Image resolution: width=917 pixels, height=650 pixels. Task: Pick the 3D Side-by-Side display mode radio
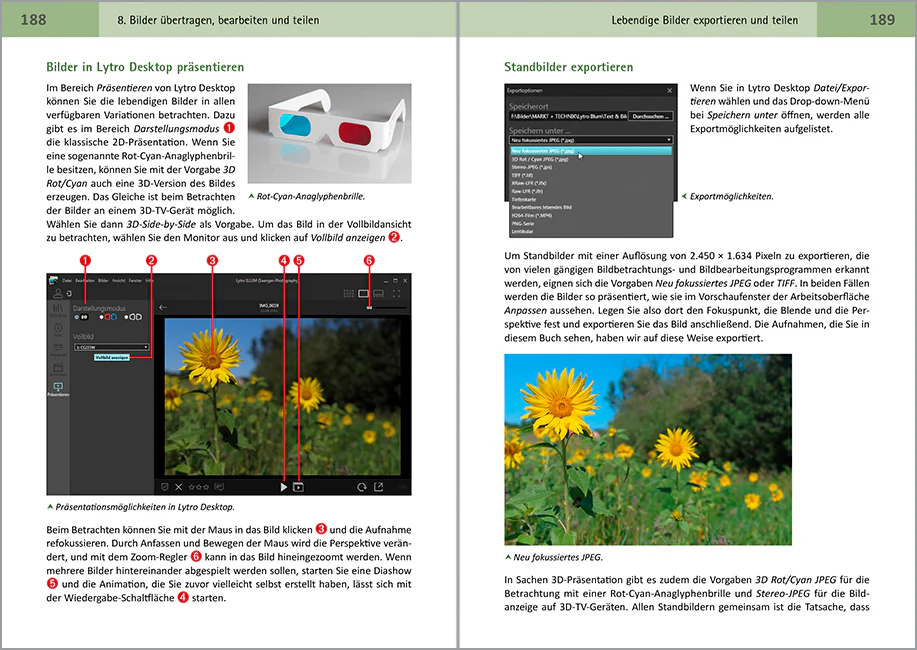tap(133, 317)
